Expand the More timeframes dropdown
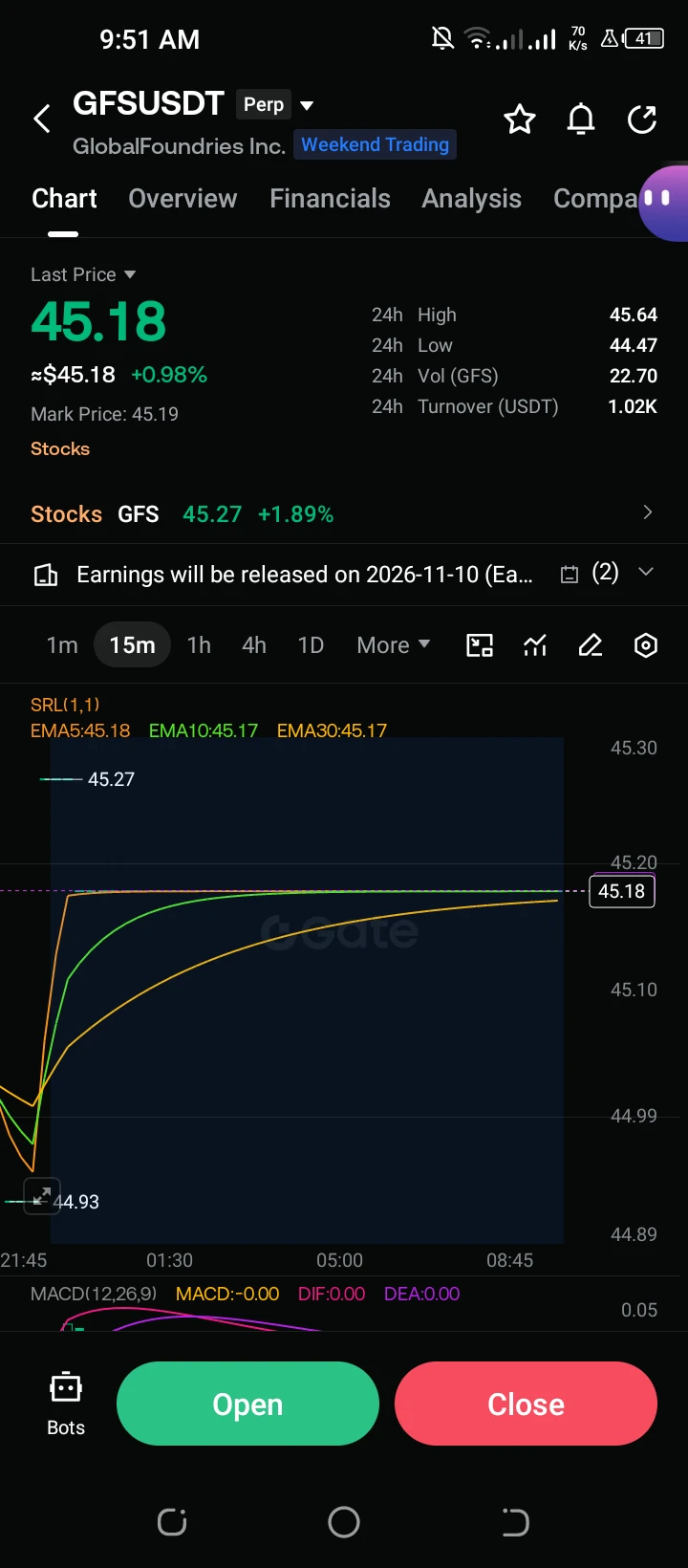This screenshot has height=1568, width=688. [393, 645]
